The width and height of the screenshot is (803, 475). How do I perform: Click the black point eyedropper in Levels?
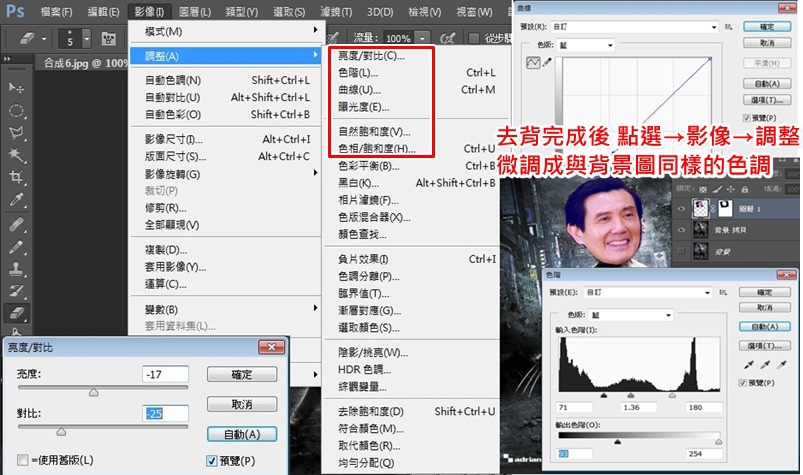[x=749, y=365]
